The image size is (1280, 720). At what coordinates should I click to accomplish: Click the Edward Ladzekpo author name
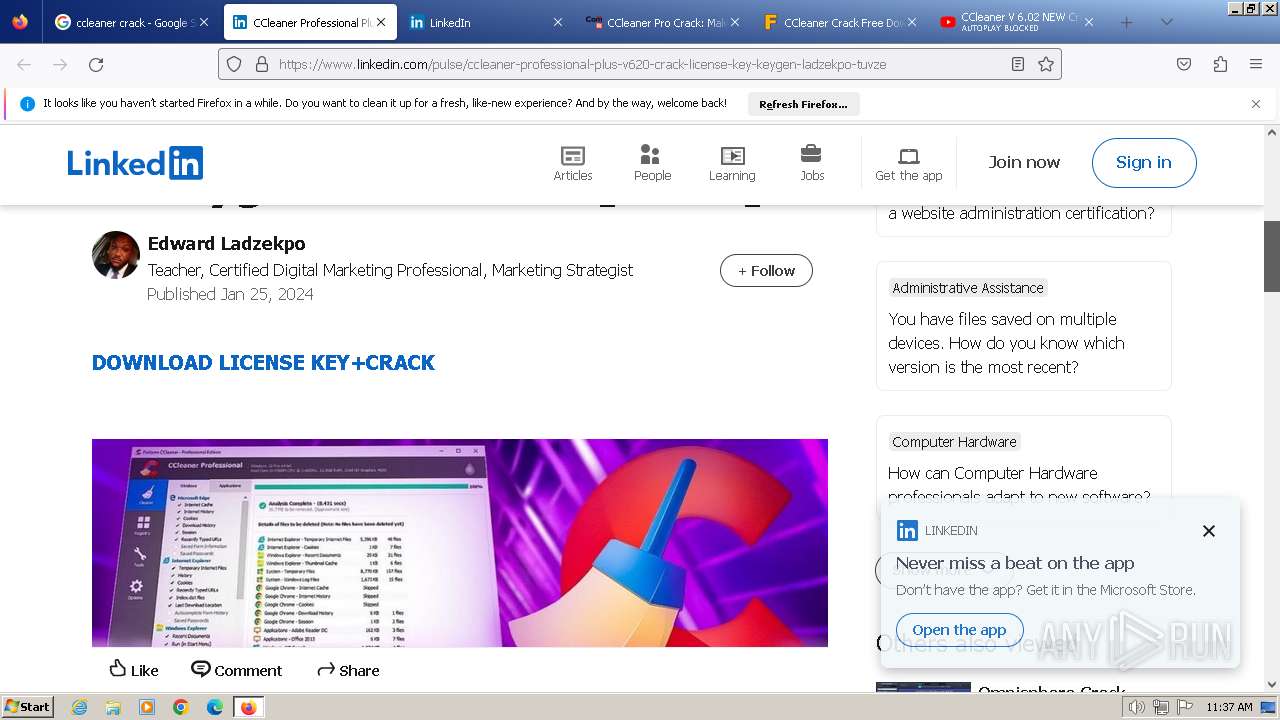pos(226,244)
